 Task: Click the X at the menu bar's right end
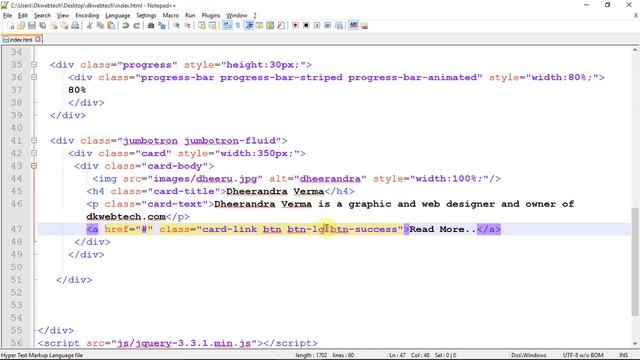[636, 16]
